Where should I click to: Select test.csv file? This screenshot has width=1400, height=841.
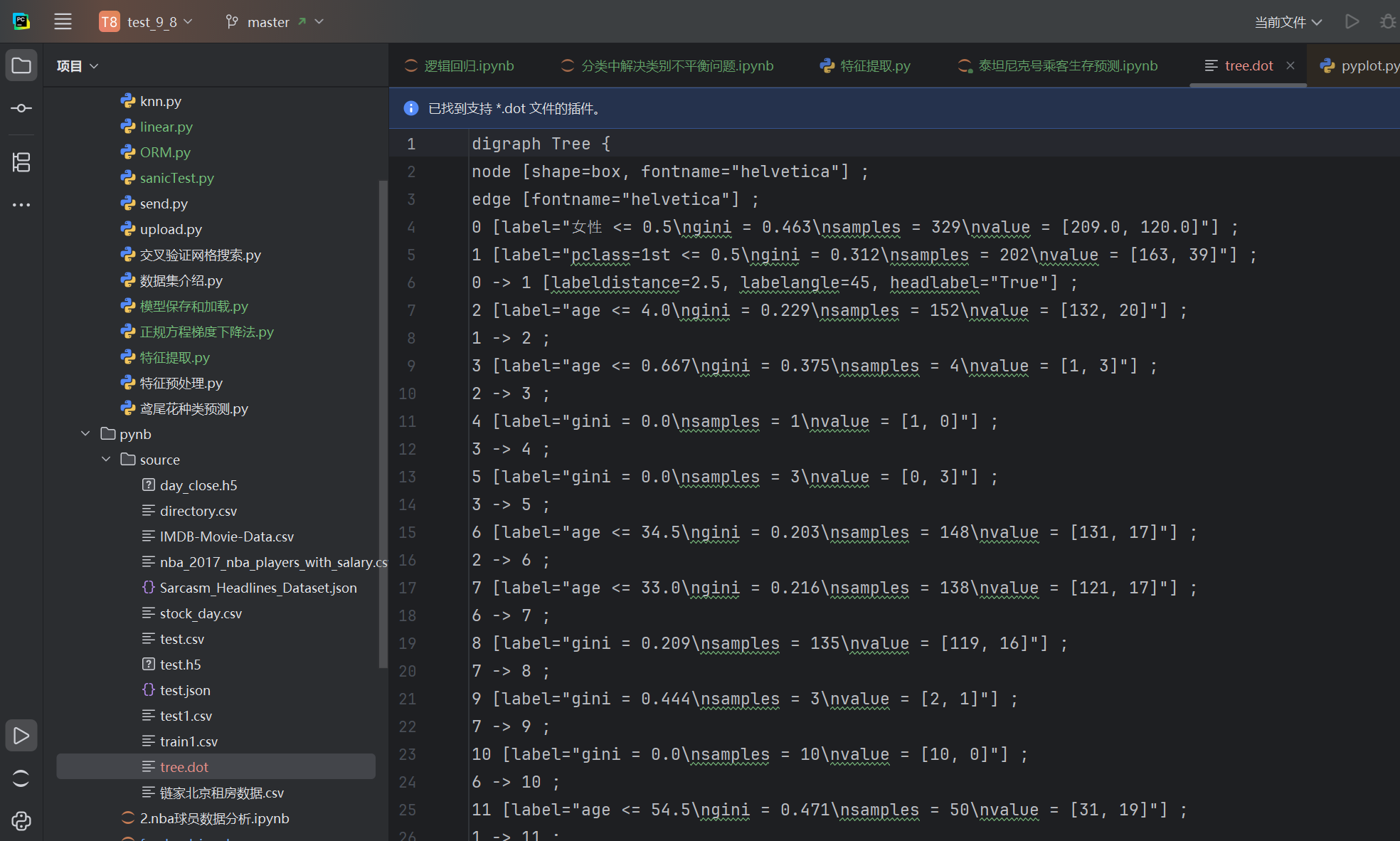[181, 639]
